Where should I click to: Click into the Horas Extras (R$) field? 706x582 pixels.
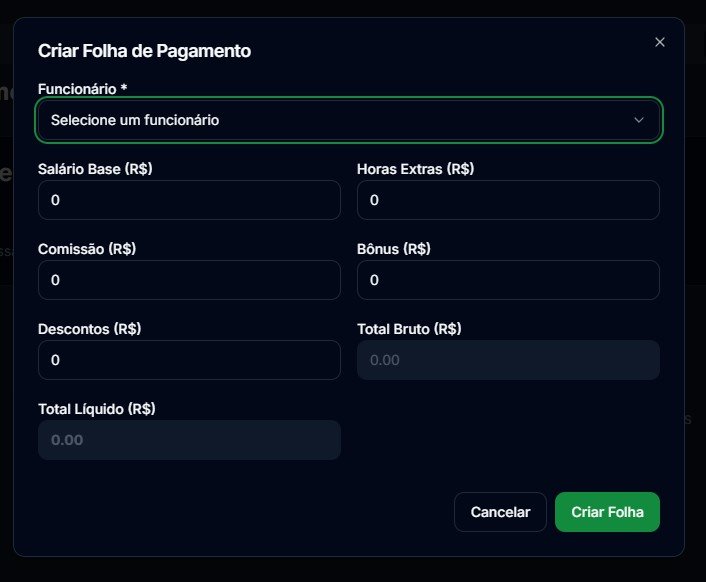[508, 200]
